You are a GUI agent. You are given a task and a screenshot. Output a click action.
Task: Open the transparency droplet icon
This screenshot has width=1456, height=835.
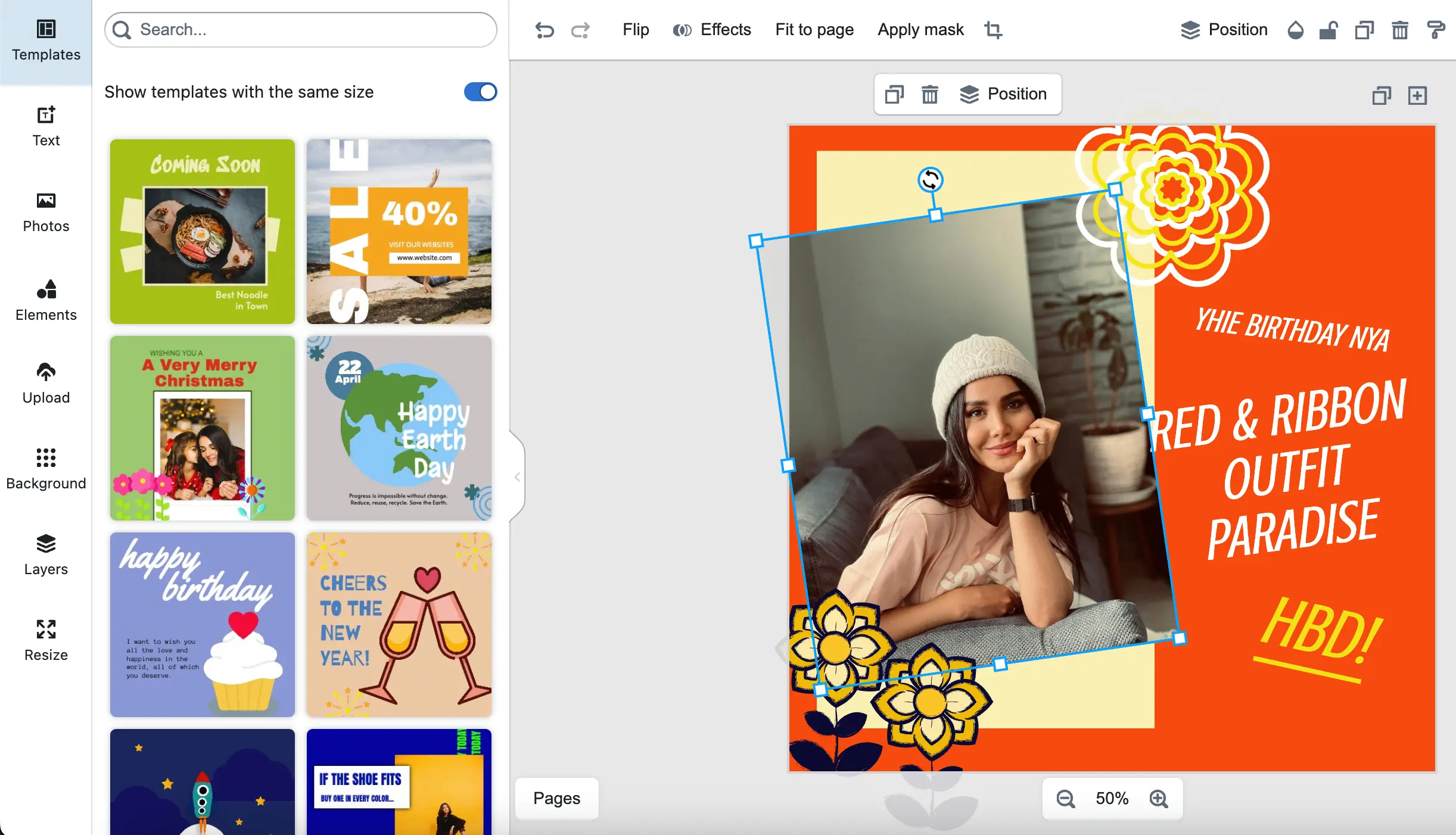(1295, 30)
